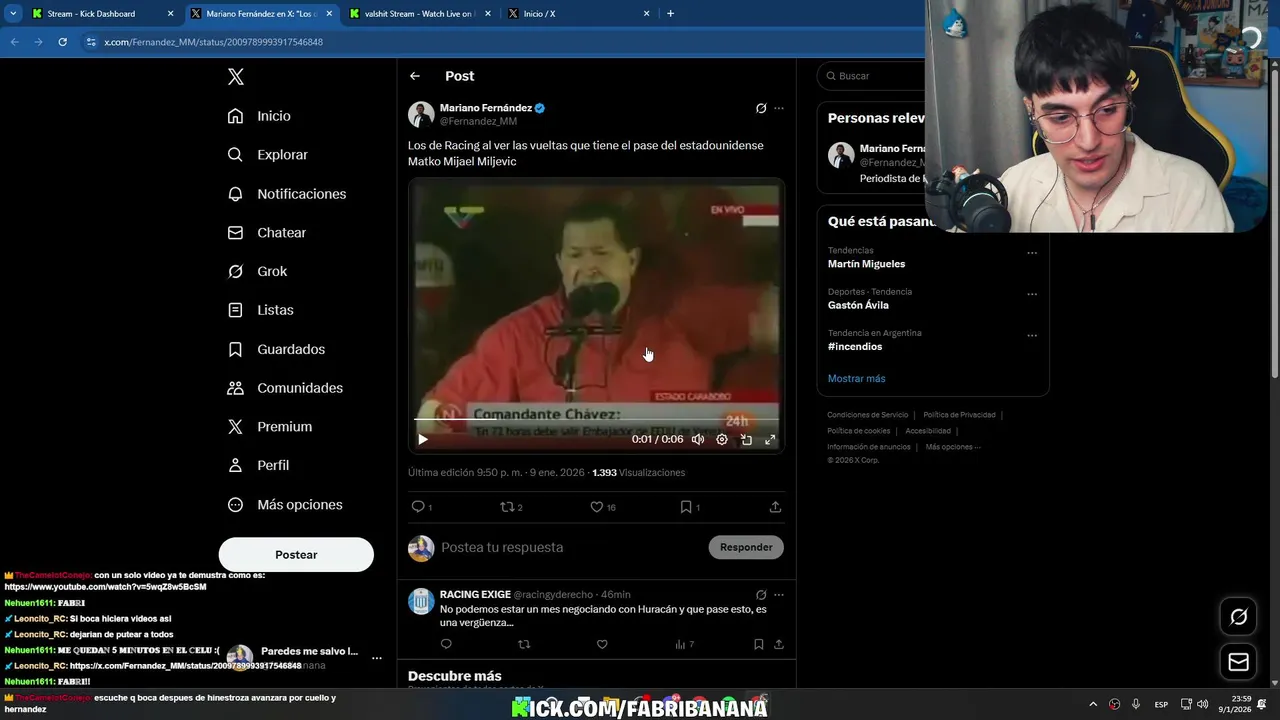Reload the page

62,42
